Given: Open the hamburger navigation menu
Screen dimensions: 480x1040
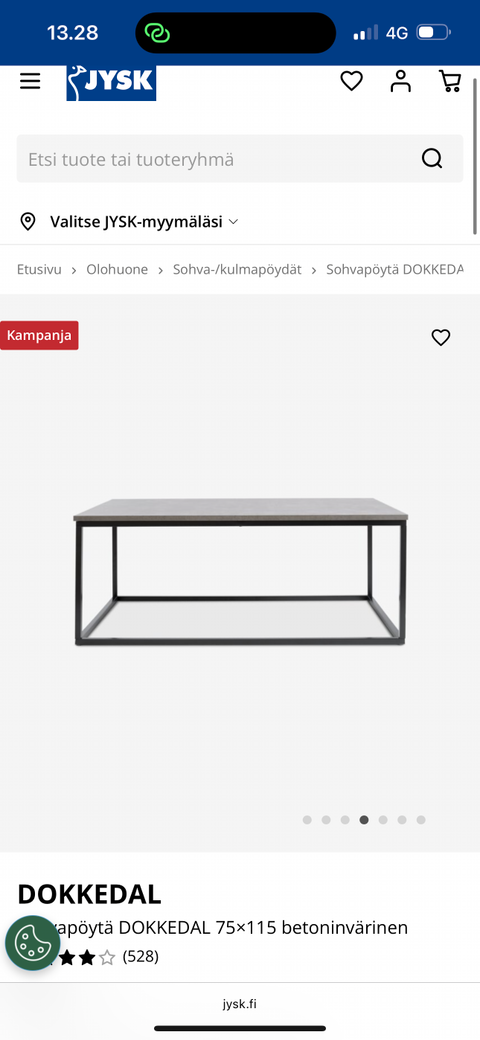Looking at the screenshot, I should click(30, 82).
